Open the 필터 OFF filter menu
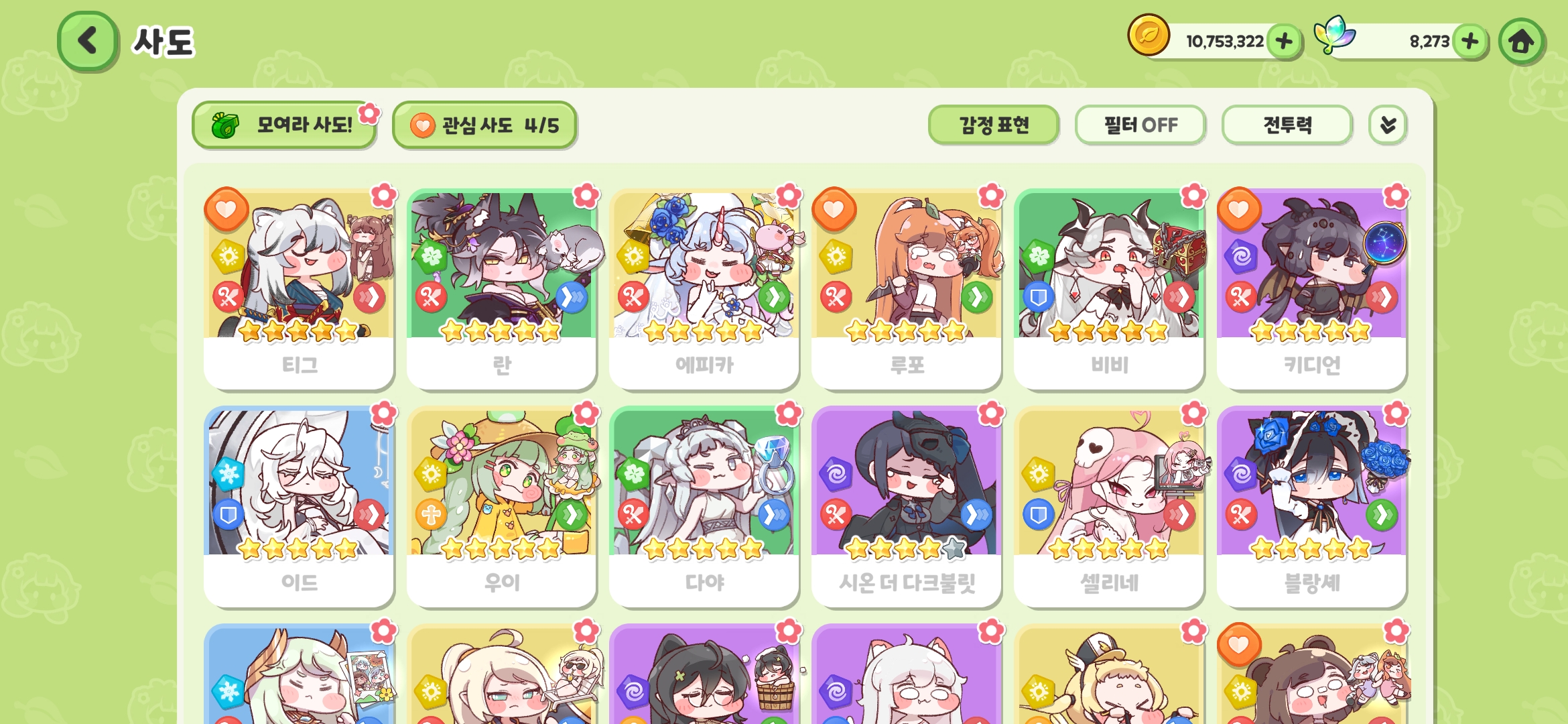The image size is (1568, 724). click(1140, 125)
